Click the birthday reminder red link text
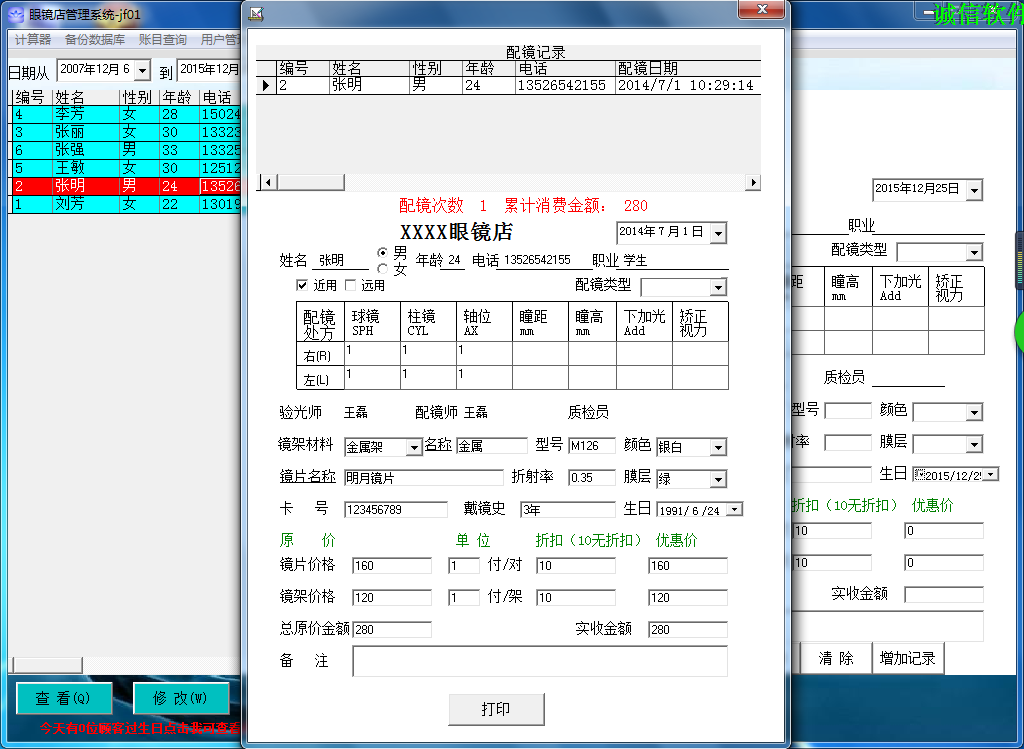This screenshot has height=749, width=1024. point(140,727)
